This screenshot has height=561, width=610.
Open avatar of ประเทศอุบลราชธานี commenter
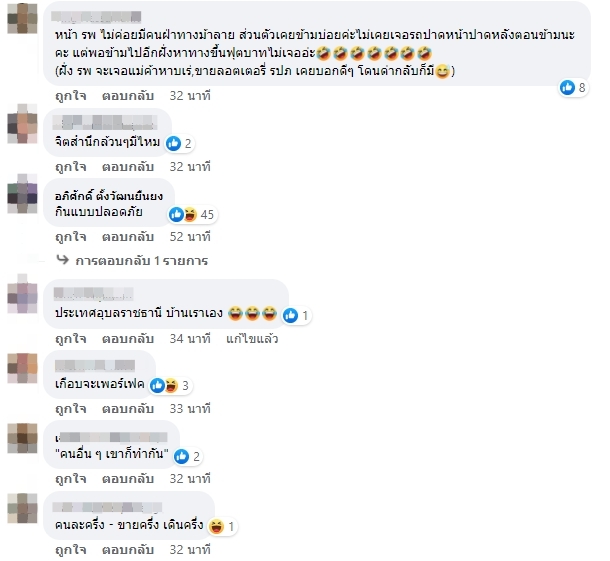coord(23,294)
